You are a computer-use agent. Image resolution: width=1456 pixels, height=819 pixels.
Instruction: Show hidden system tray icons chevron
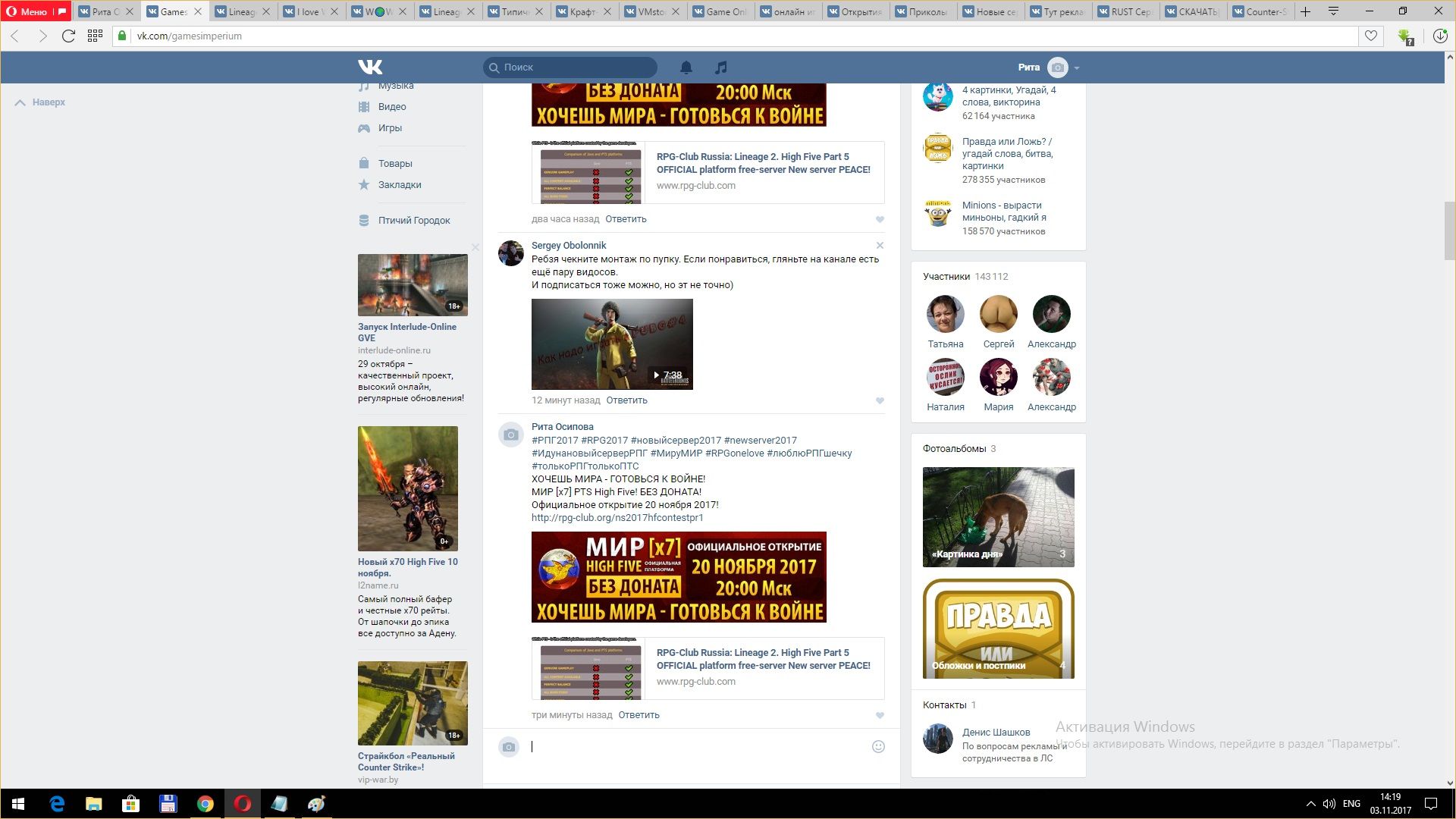[1310, 804]
